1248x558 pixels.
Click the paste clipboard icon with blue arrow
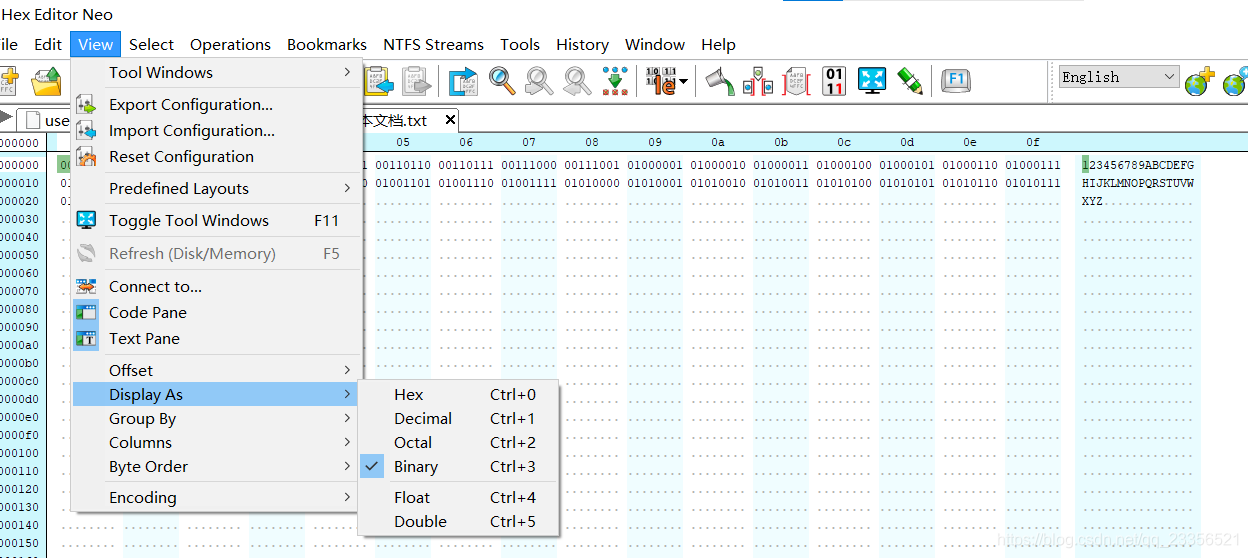click(381, 80)
